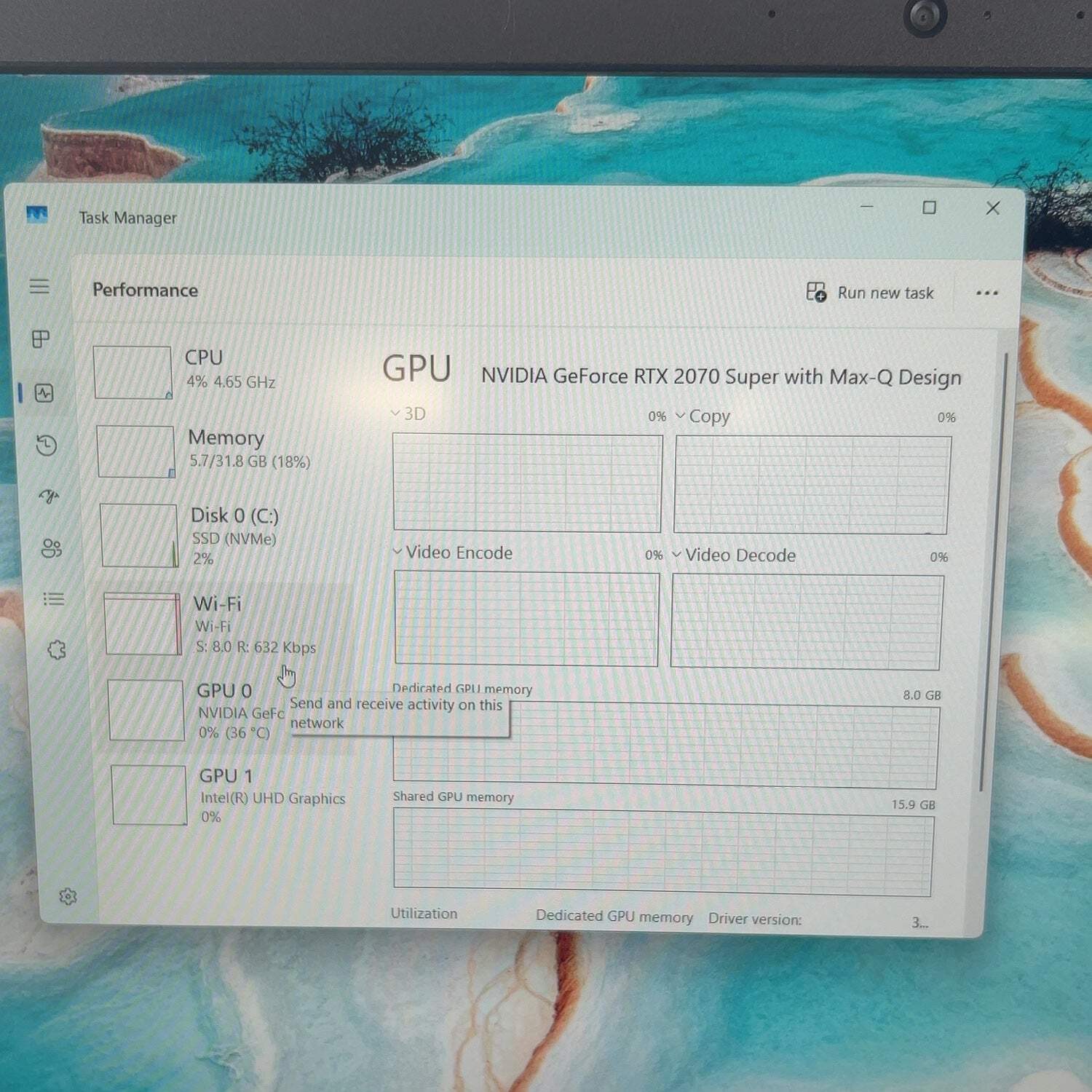Click the CPU mini graph thumbnail

tap(132, 372)
